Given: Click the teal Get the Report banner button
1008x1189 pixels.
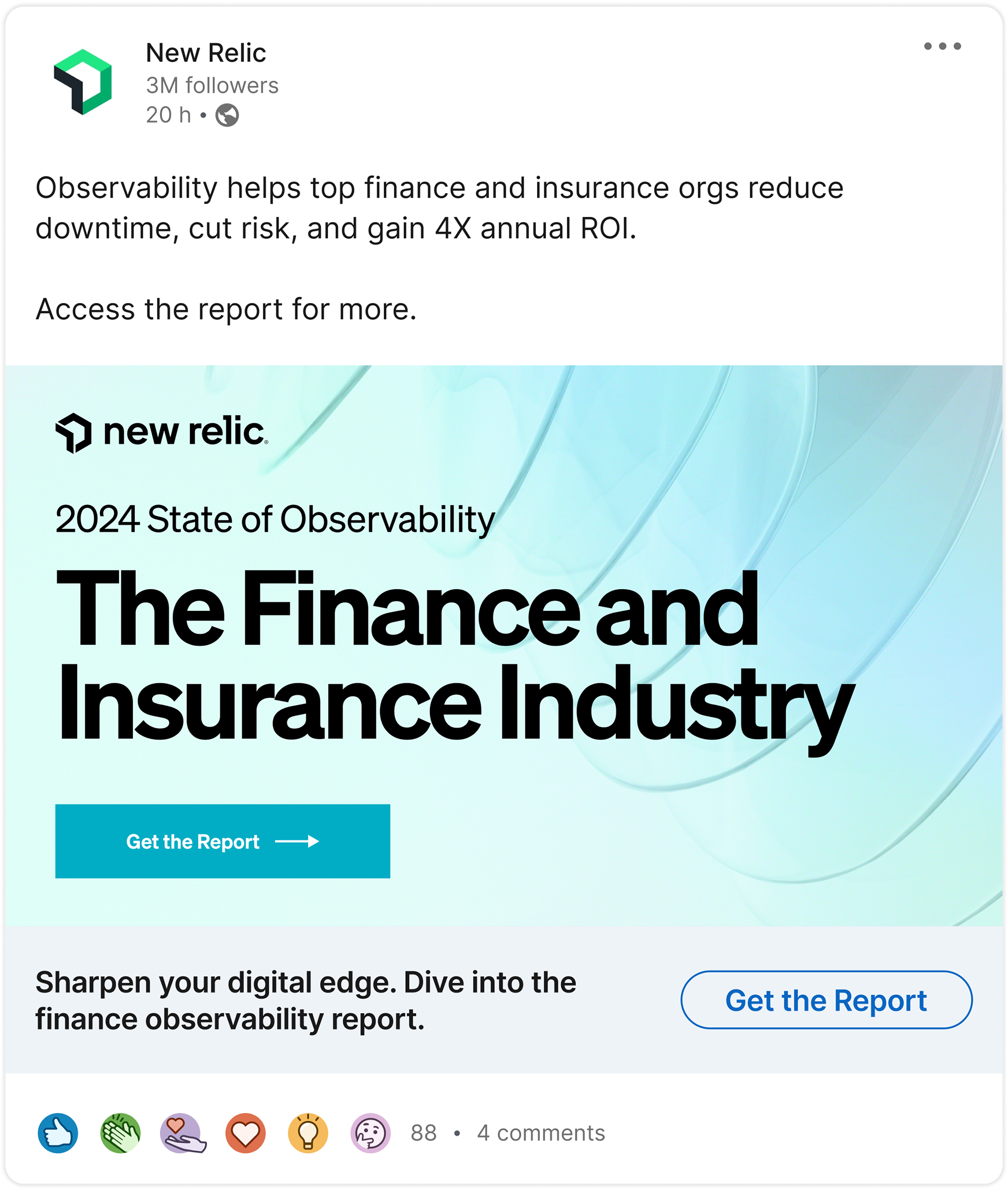Looking at the screenshot, I should click(x=222, y=841).
